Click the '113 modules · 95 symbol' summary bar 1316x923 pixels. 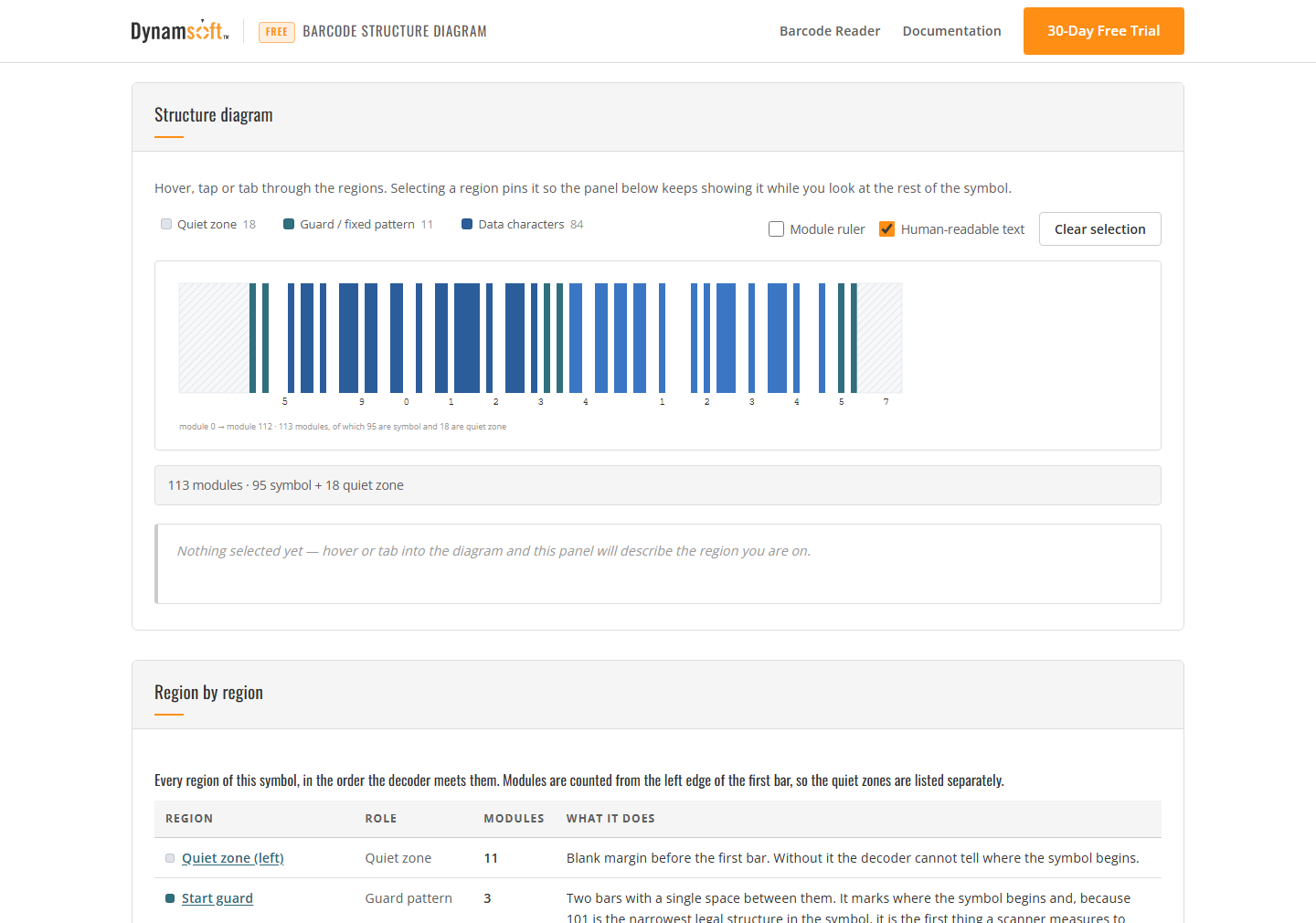tap(658, 485)
